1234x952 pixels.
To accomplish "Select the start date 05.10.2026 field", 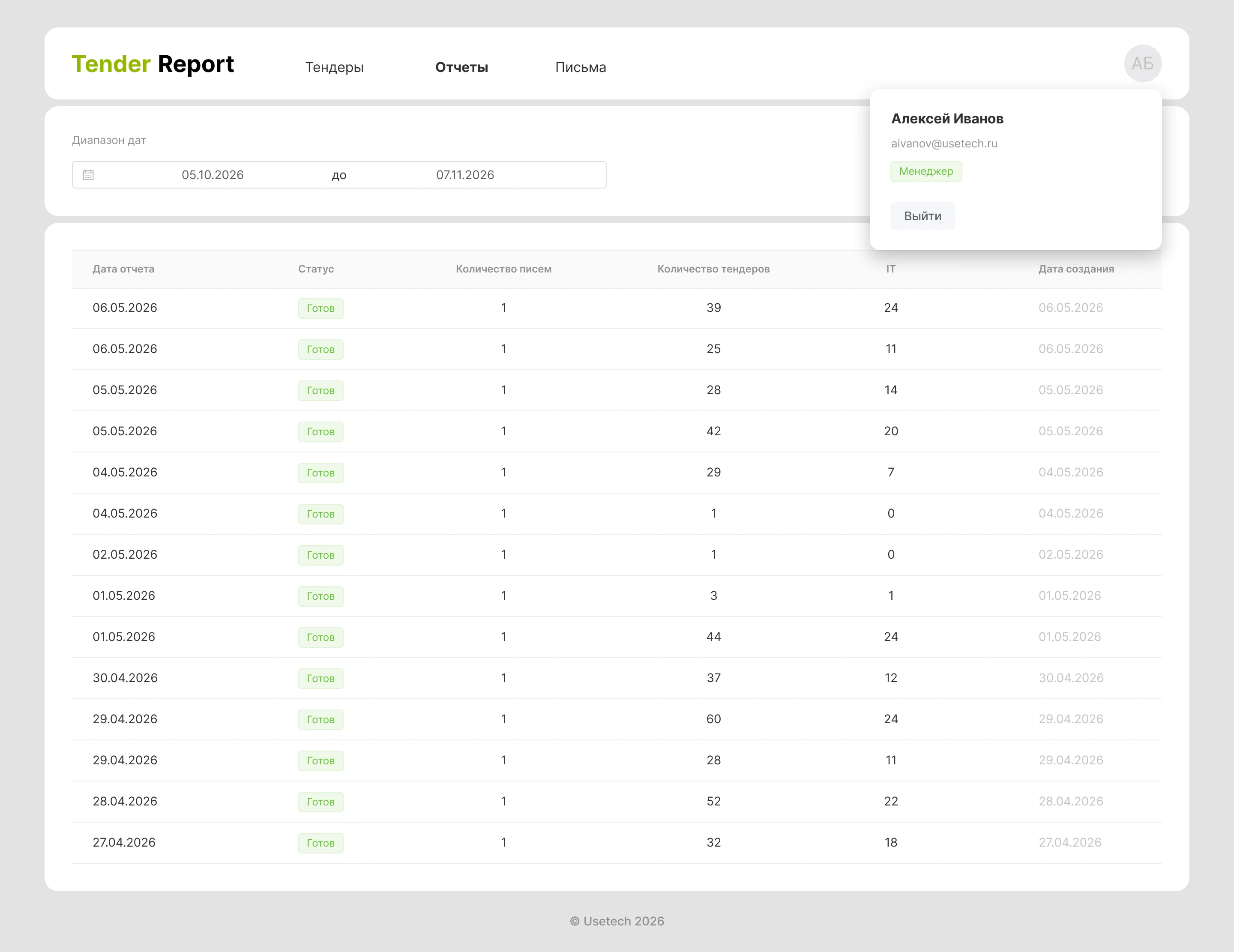I will click(x=213, y=174).
